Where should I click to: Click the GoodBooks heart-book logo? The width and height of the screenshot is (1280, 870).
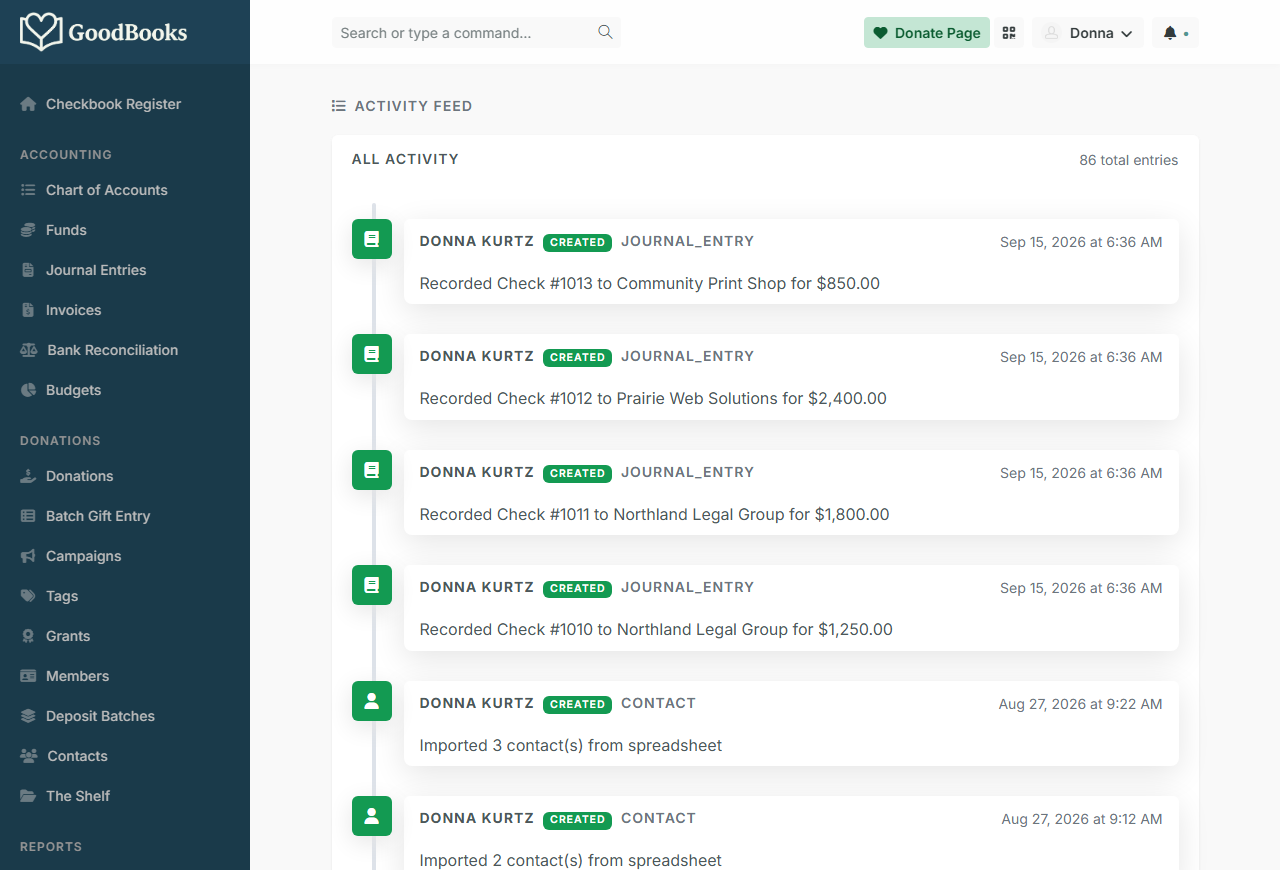click(x=42, y=32)
